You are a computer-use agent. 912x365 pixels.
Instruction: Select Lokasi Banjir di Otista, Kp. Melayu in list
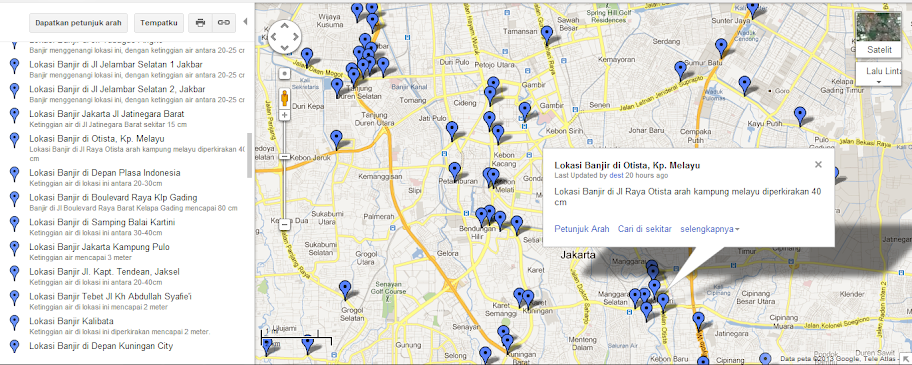click(97, 139)
